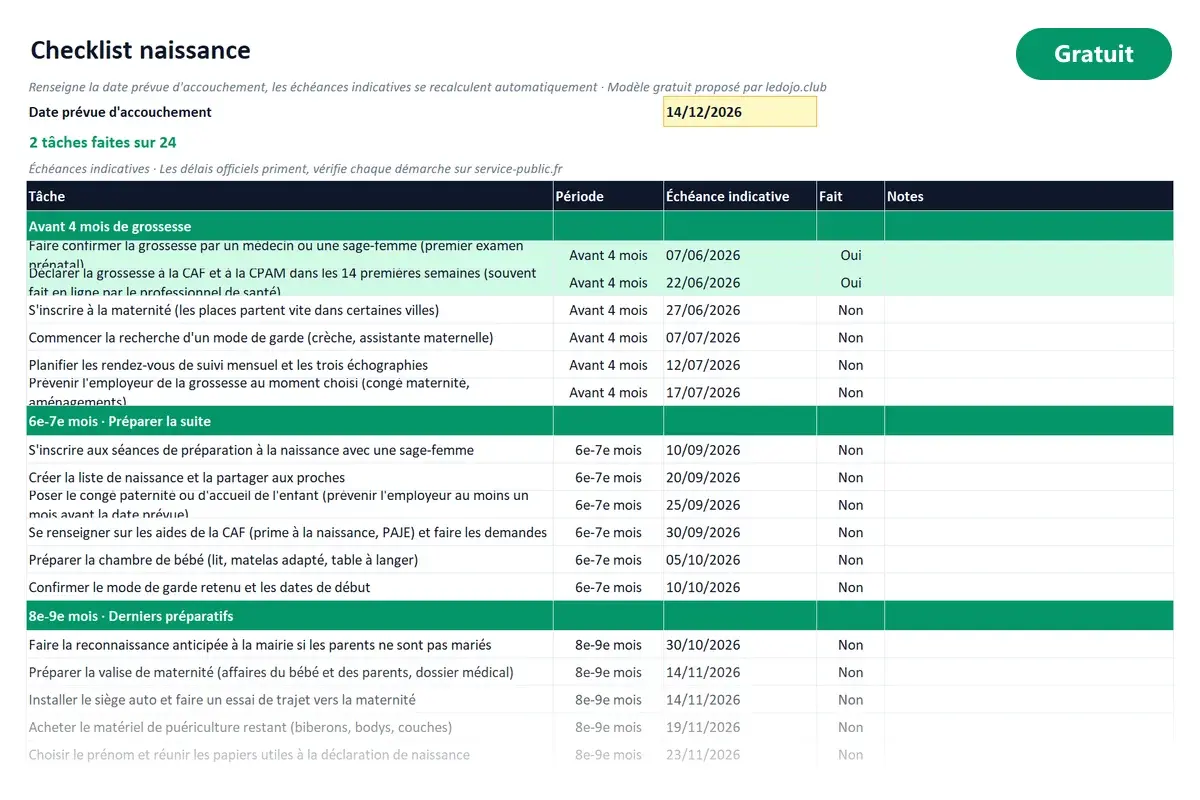
Task: Click the date cell 27/06/2026
Action: (x=740, y=310)
